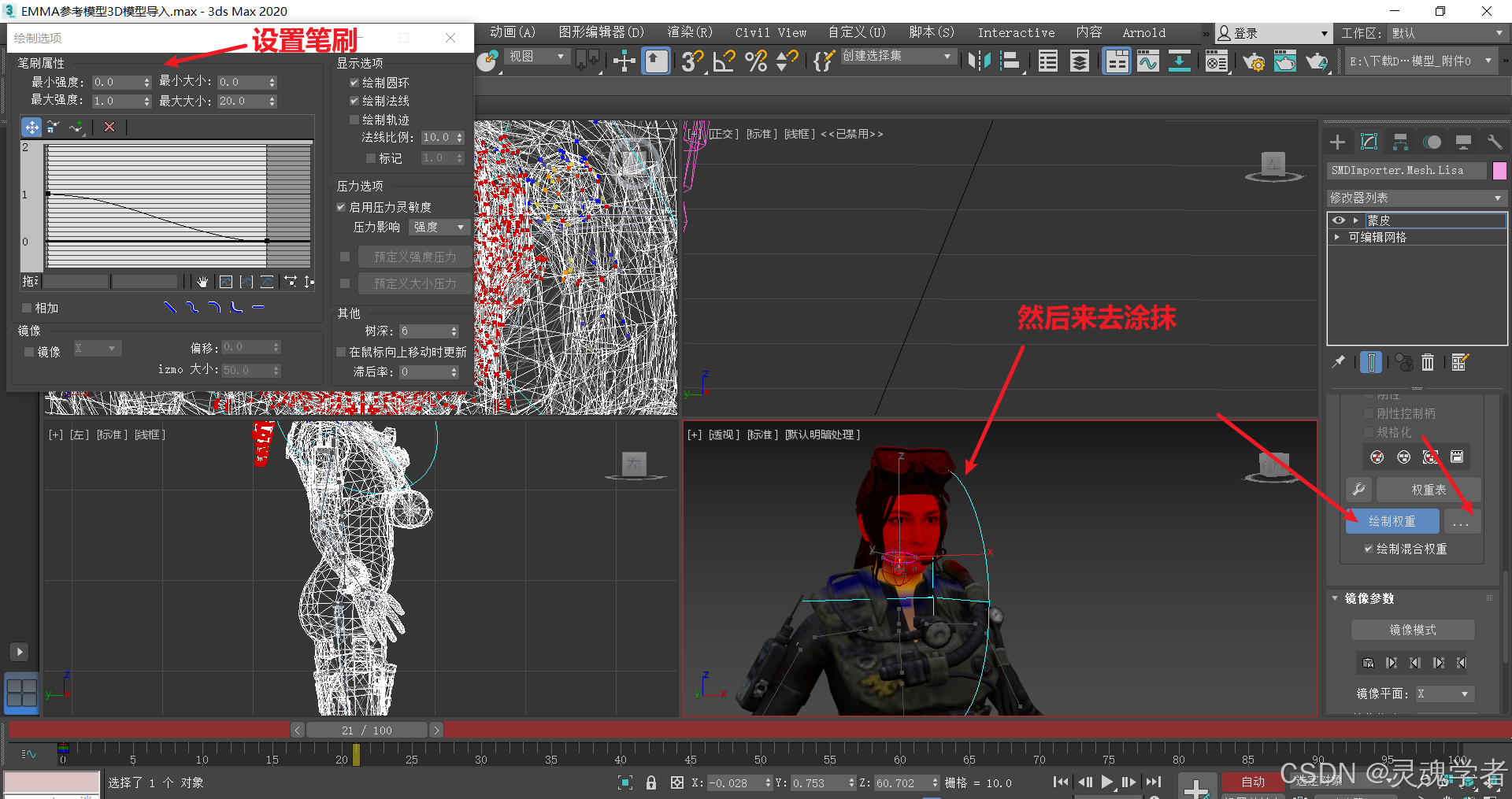This screenshot has height=799, width=1512.
Task: Open the Arnold menu
Action: coord(1143,32)
